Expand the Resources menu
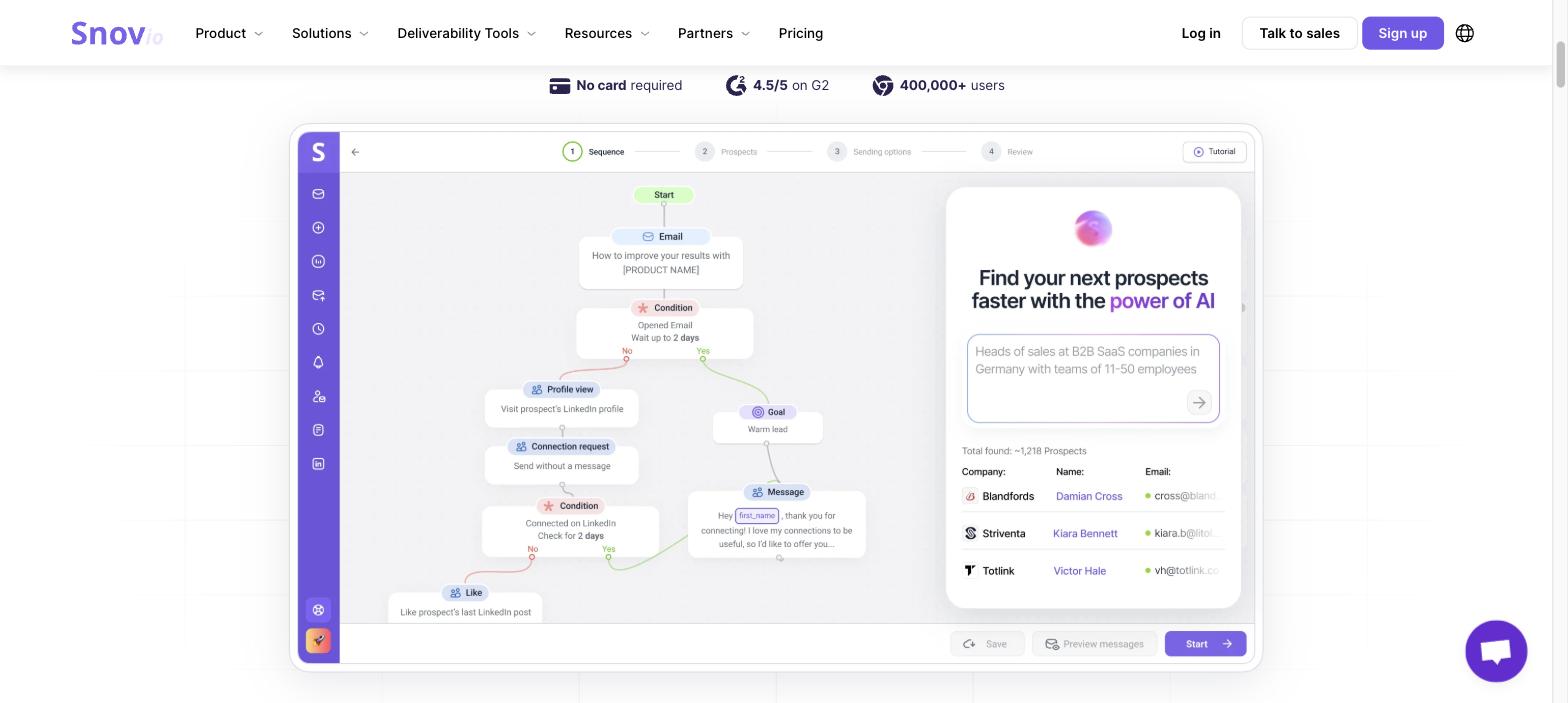The image size is (1568, 703). (x=607, y=33)
